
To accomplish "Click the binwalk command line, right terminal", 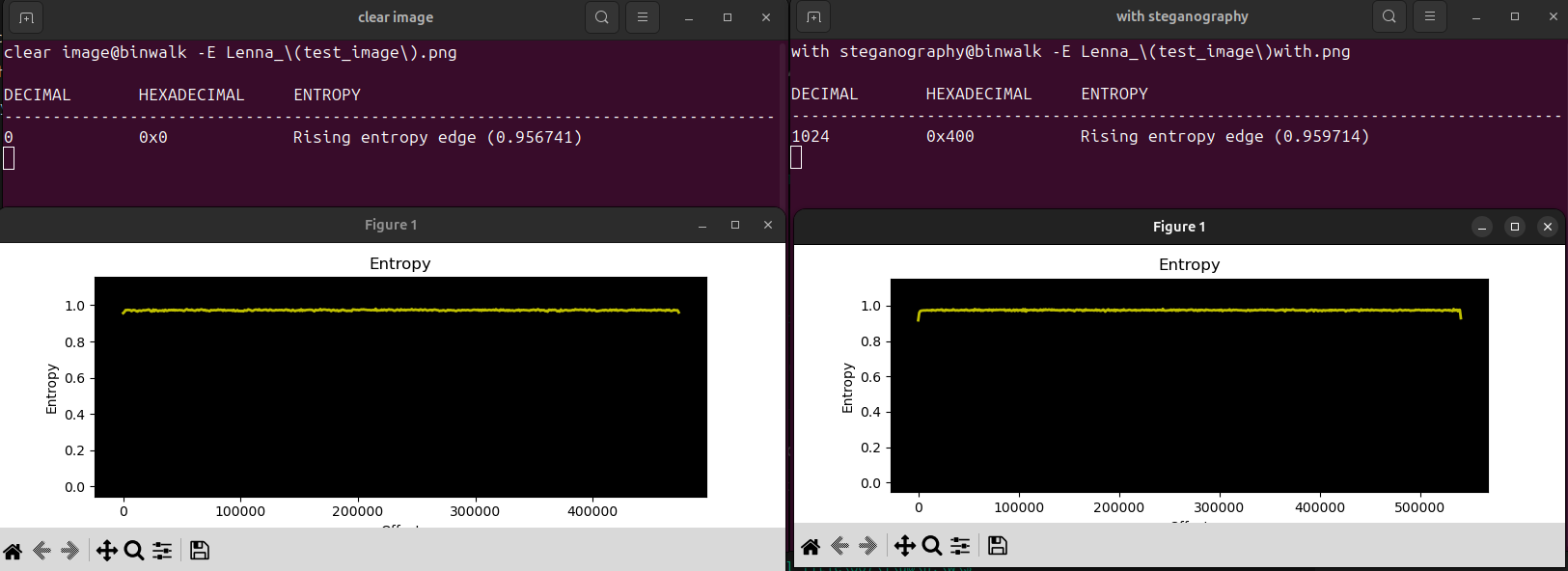I will pyautogui.click(x=1071, y=51).
